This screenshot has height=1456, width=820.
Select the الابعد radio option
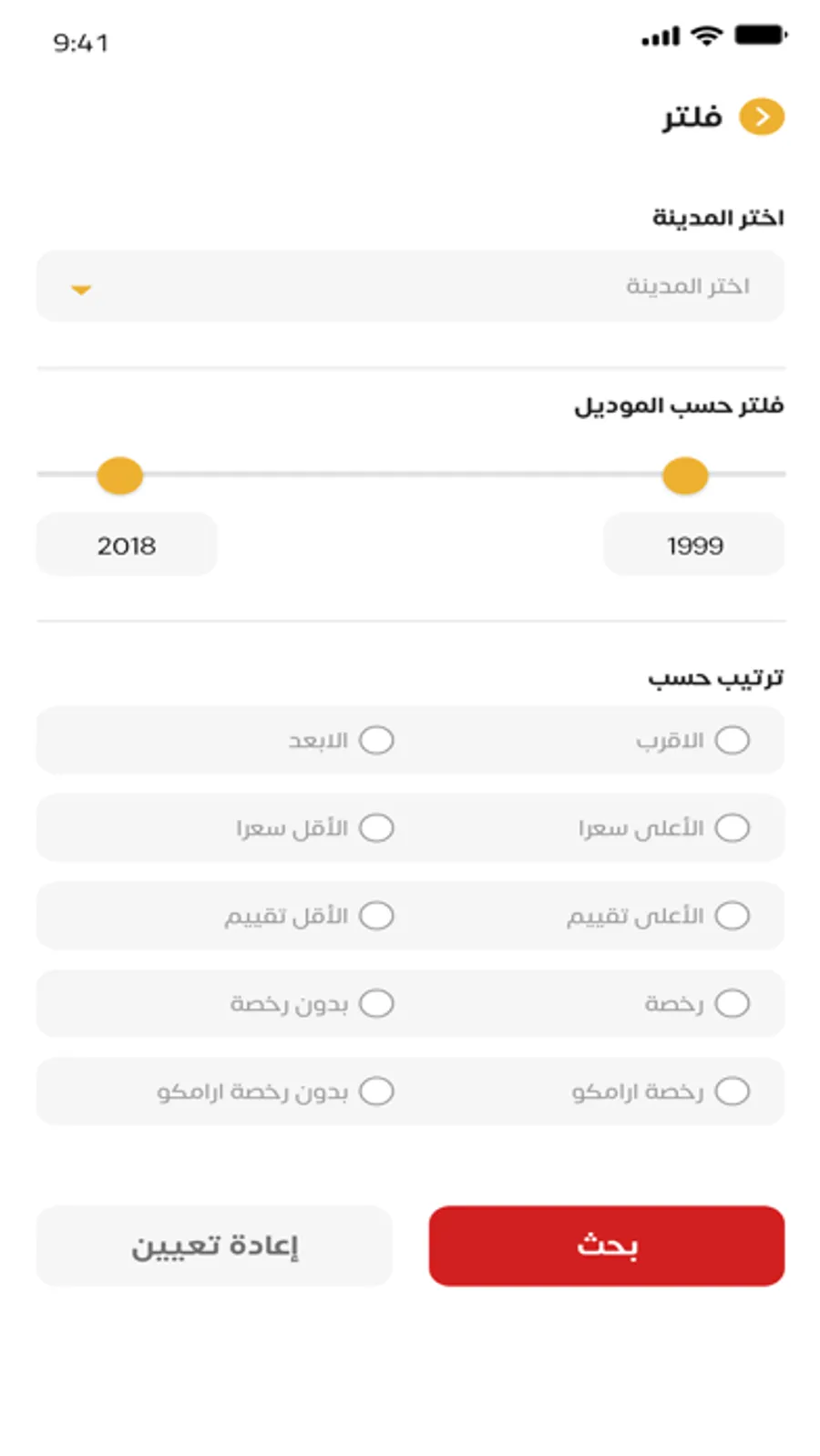coord(376,740)
